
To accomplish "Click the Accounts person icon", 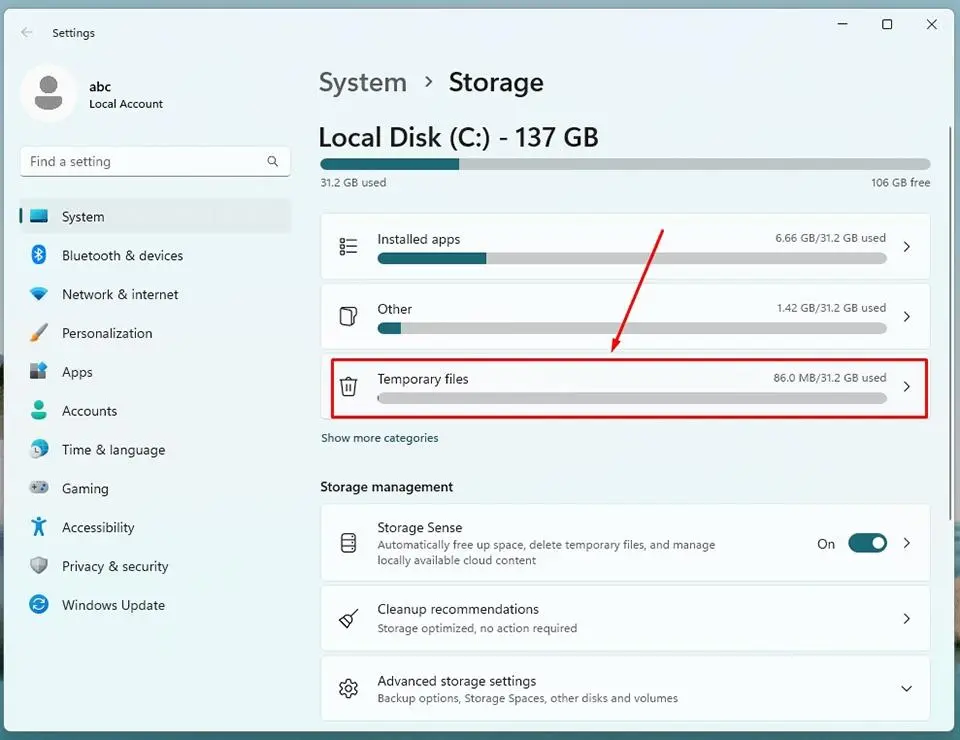I will click(x=39, y=410).
